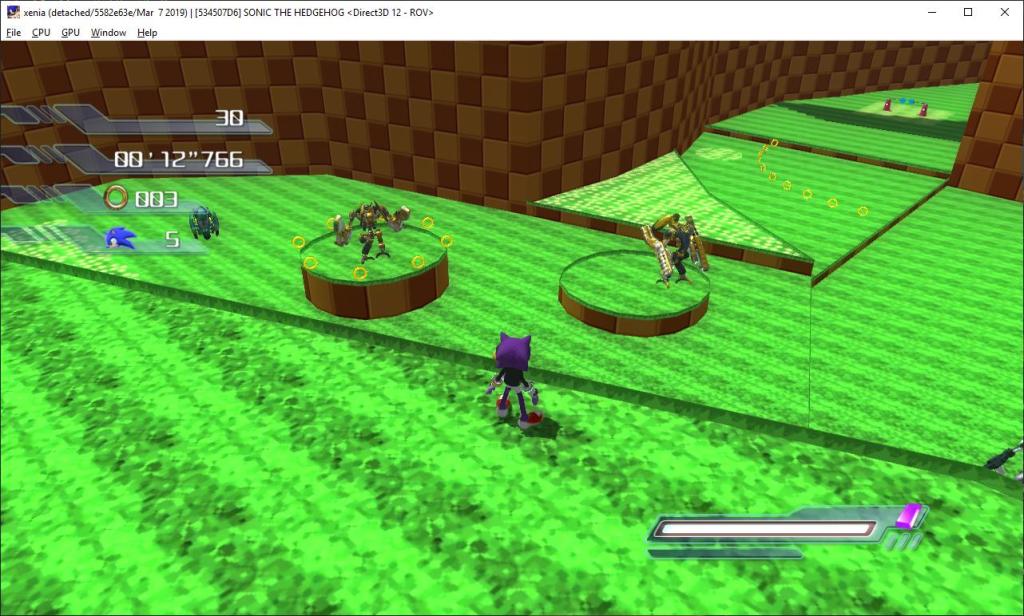Click the lives count number 5
The image size is (1024, 616).
(172, 240)
